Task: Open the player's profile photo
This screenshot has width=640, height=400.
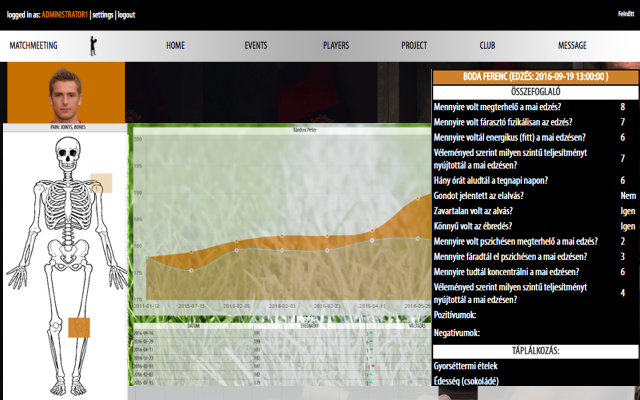Action: pyautogui.click(x=64, y=93)
